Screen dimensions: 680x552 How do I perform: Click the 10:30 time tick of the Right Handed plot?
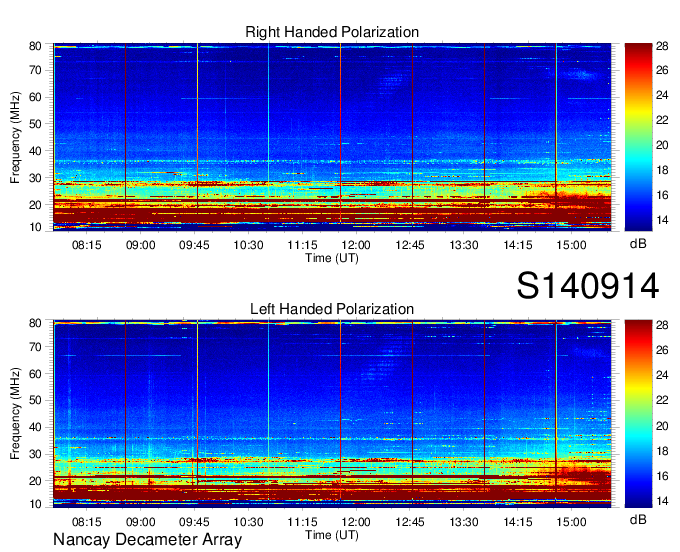tap(248, 245)
